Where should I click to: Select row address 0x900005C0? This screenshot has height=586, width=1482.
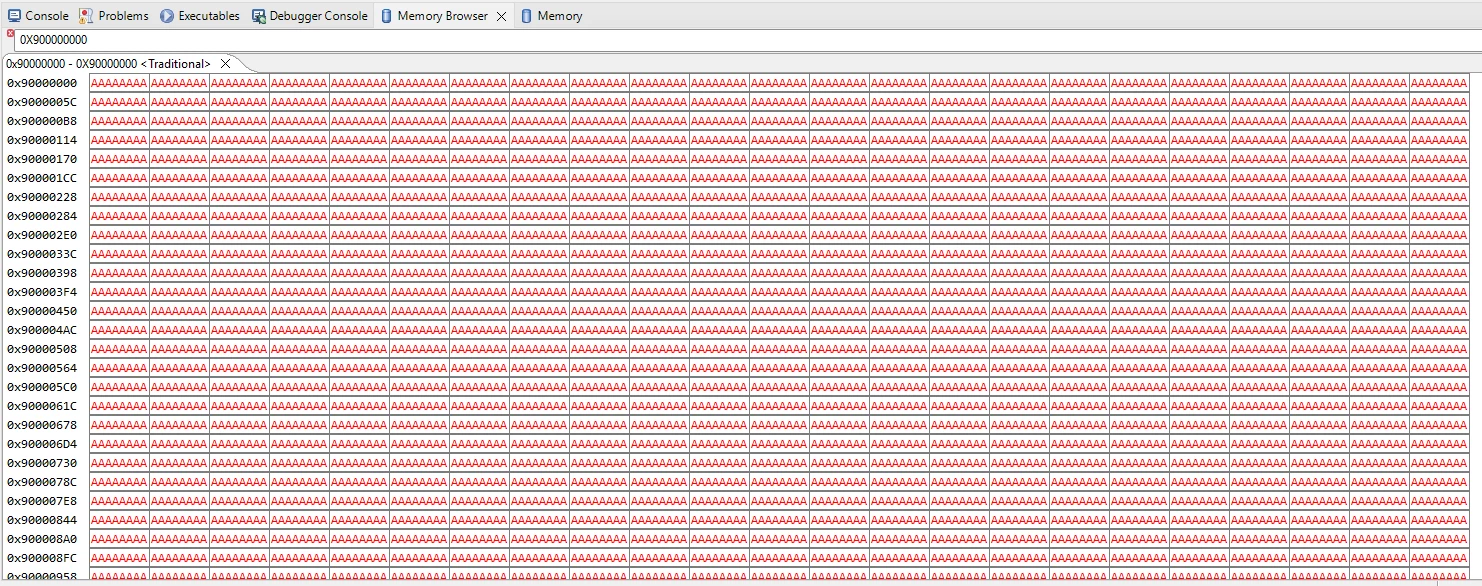pos(42,387)
